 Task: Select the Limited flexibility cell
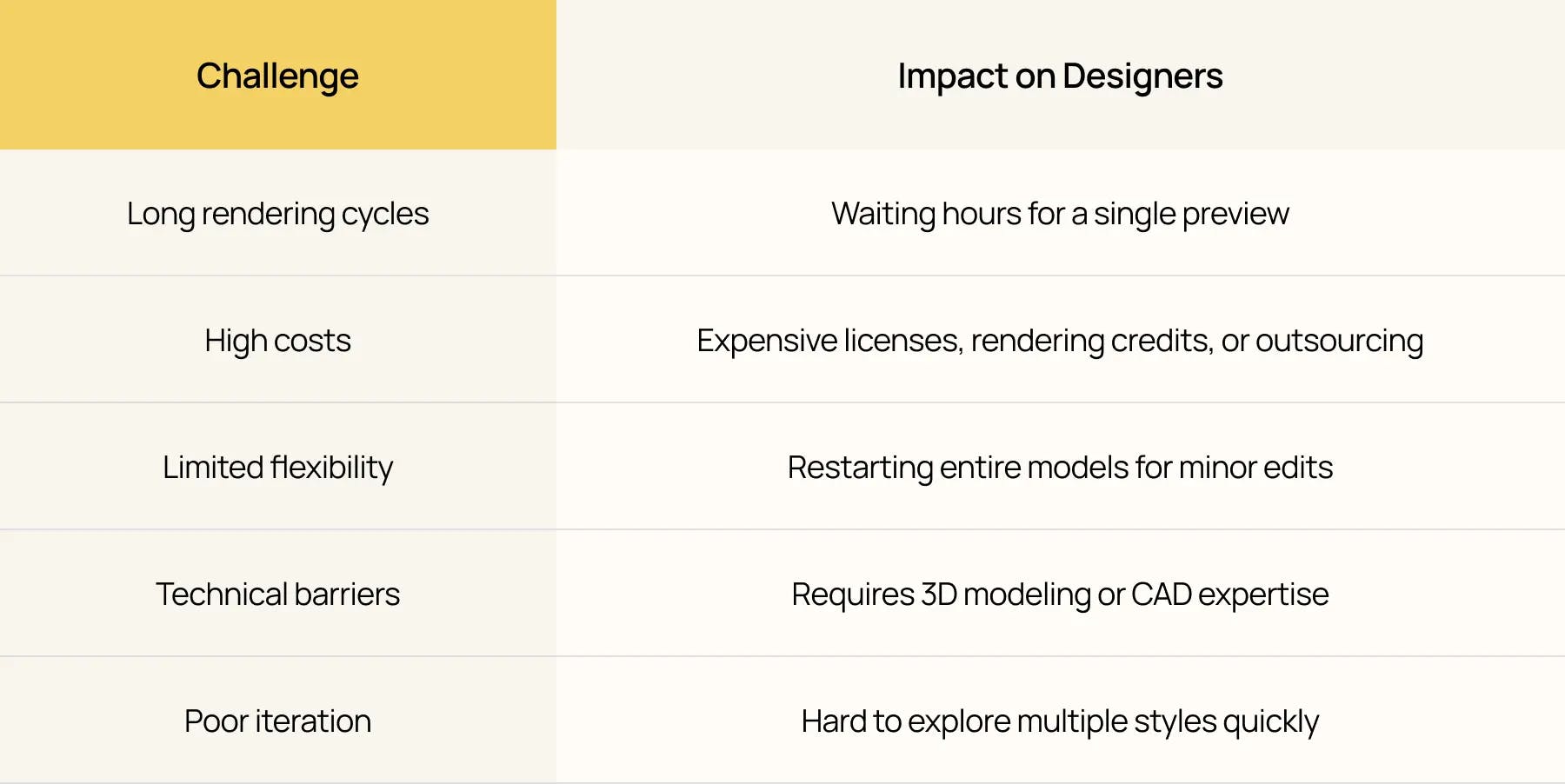click(x=277, y=468)
